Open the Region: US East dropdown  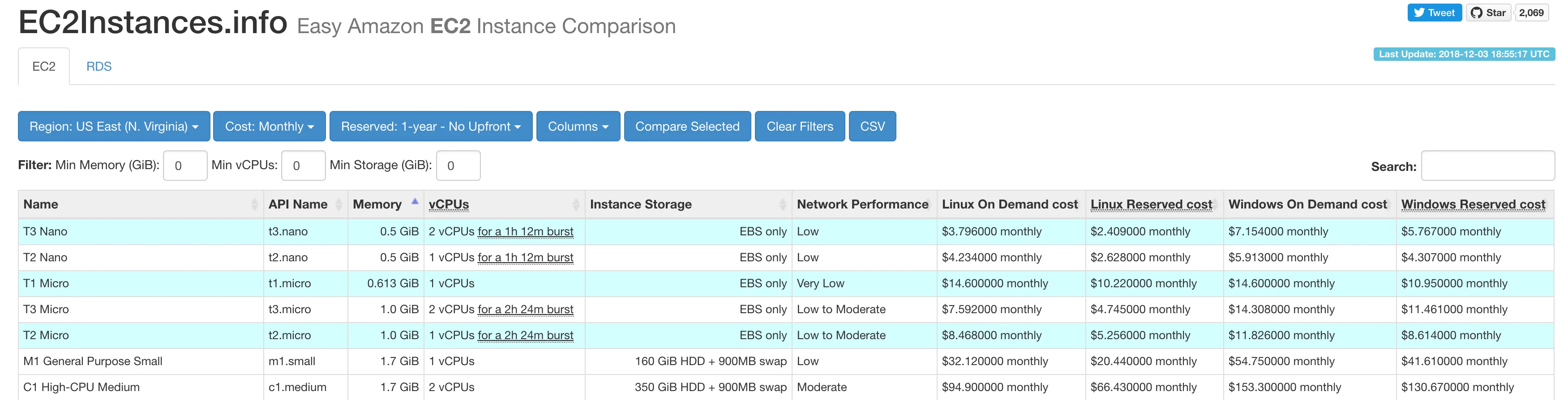pos(114,127)
